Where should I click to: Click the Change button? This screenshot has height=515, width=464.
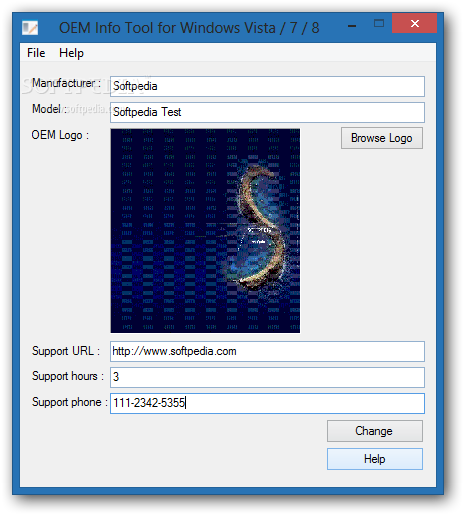pyautogui.click(x=375, y=431)
